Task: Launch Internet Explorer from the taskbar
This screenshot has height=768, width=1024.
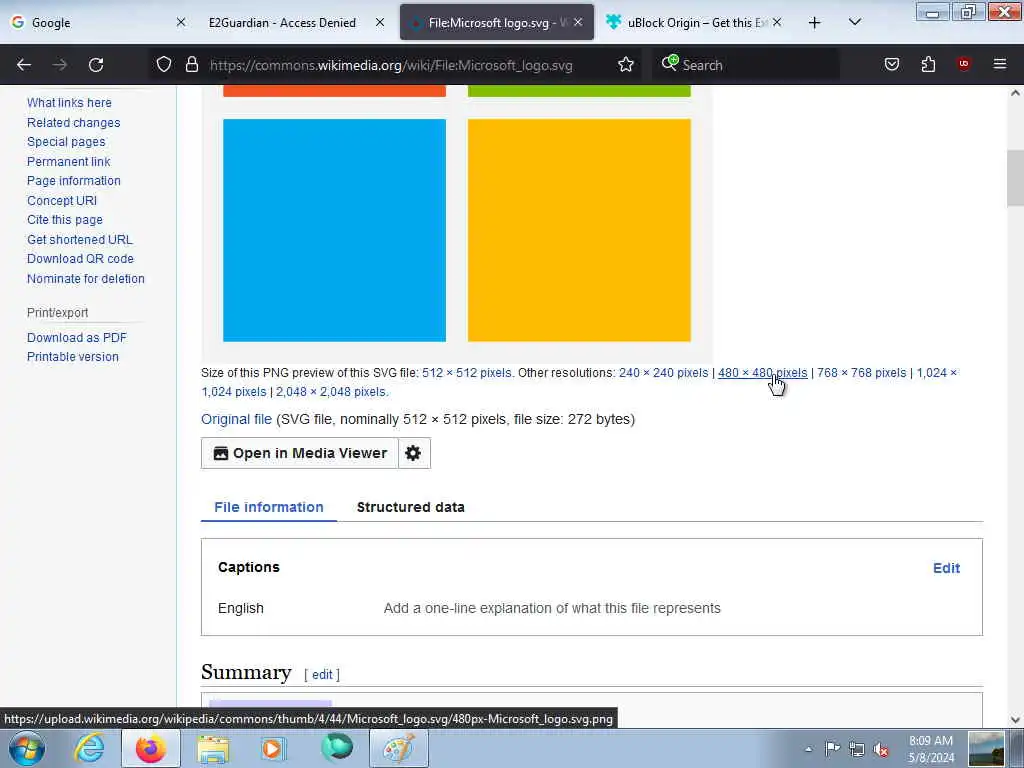Action: pyautogui.click(x=89, y=748)
